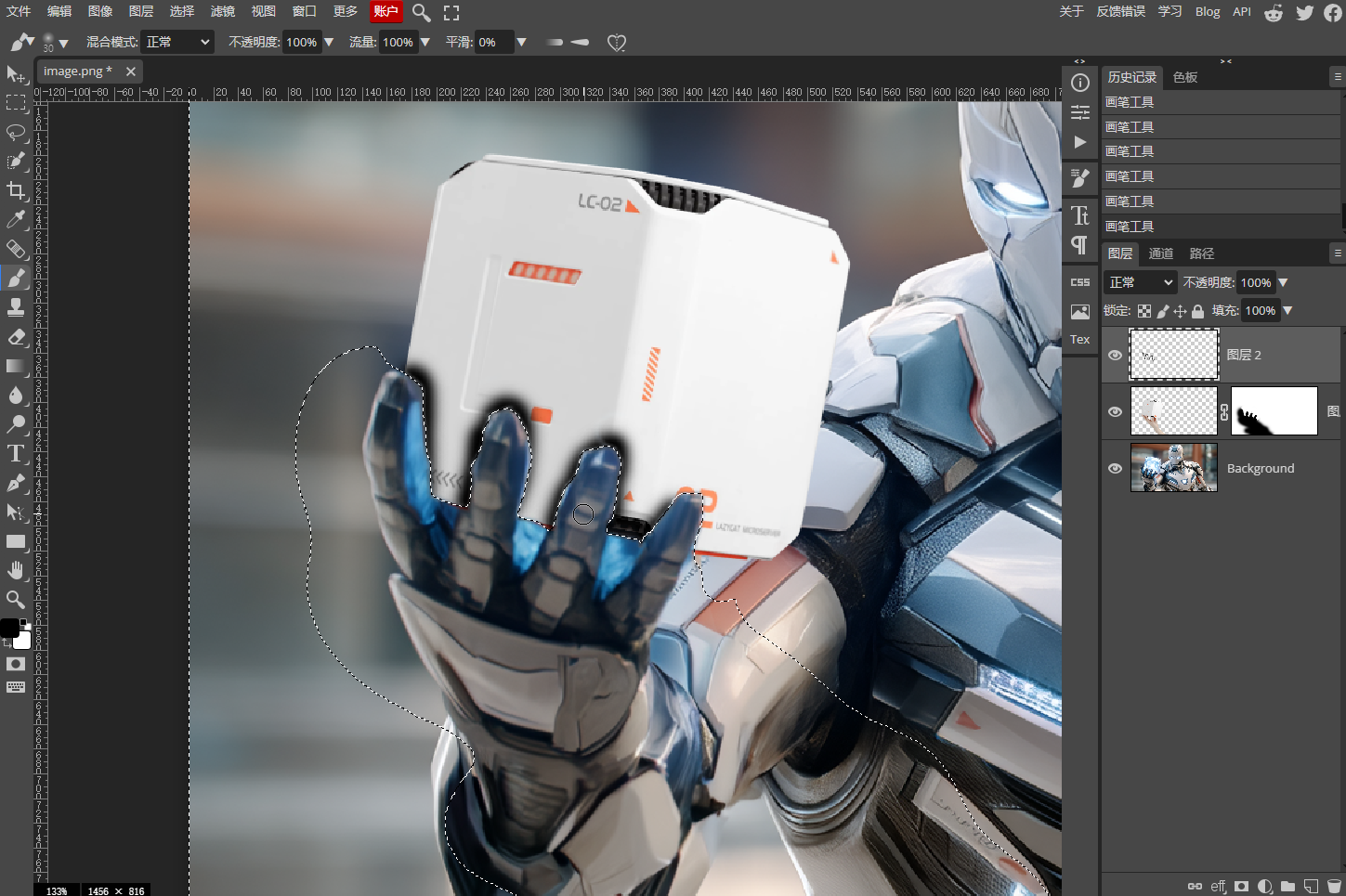Toggle the lock transparent pixels option
The height and width of the screenshot is (896, 1346).
(x=1144, y=311)
